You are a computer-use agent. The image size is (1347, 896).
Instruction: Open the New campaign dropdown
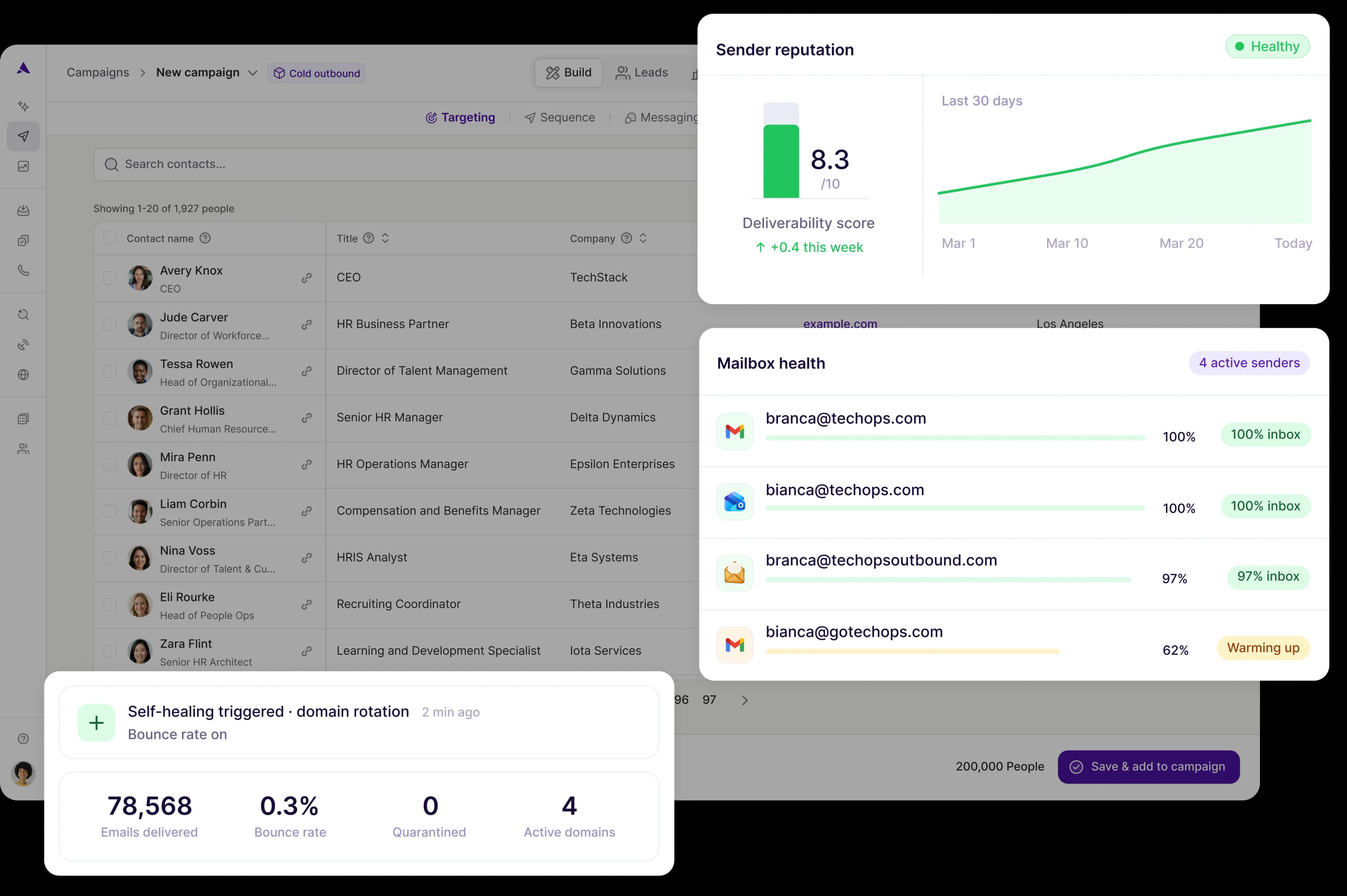pyautogui.click(x=253, y=73)
